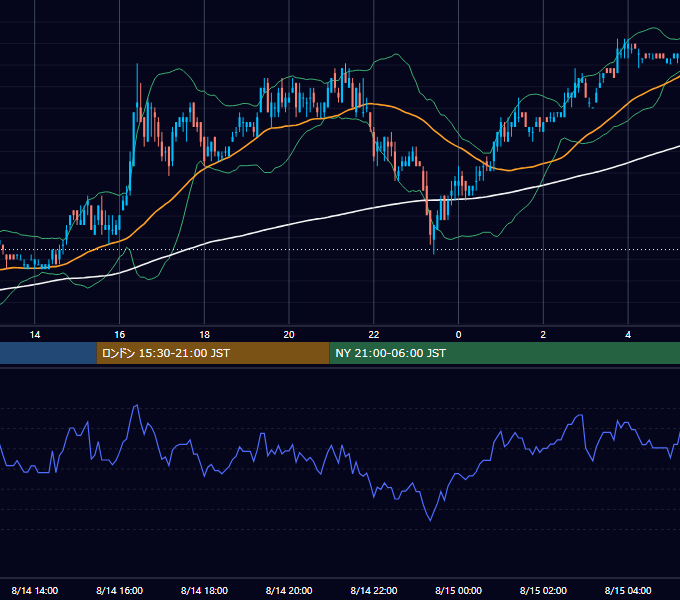
Task: Click the price axis label 20
Action: click(x=289, y=335)
